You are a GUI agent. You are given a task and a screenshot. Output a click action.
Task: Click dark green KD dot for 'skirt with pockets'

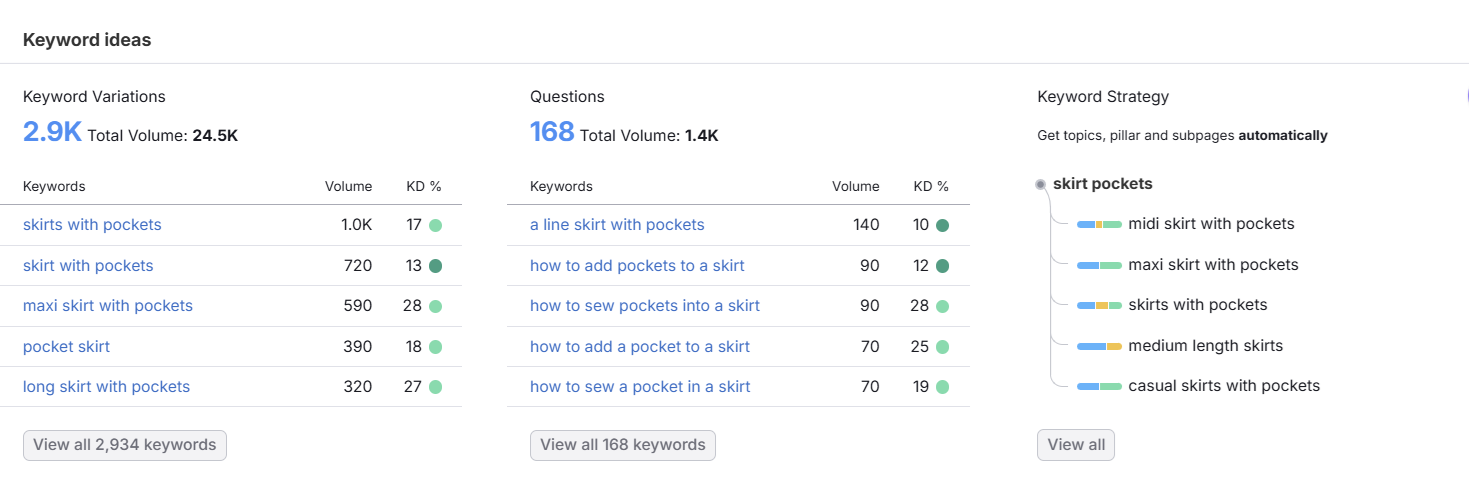pos(435,266)
